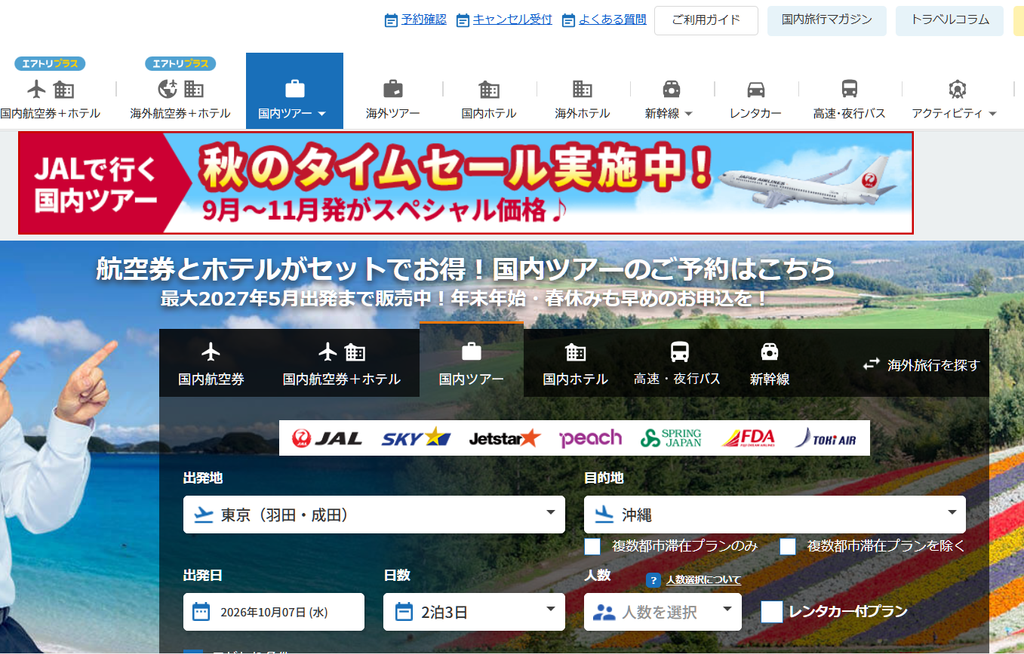Open 海外ホテル building icon in navigation
Image resolution: width=1024 pixels, height=654 pixels.
coord(582,89)
